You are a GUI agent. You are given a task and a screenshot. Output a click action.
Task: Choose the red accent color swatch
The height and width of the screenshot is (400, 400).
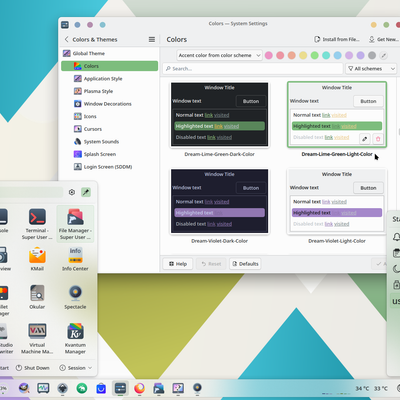[280, 55]
